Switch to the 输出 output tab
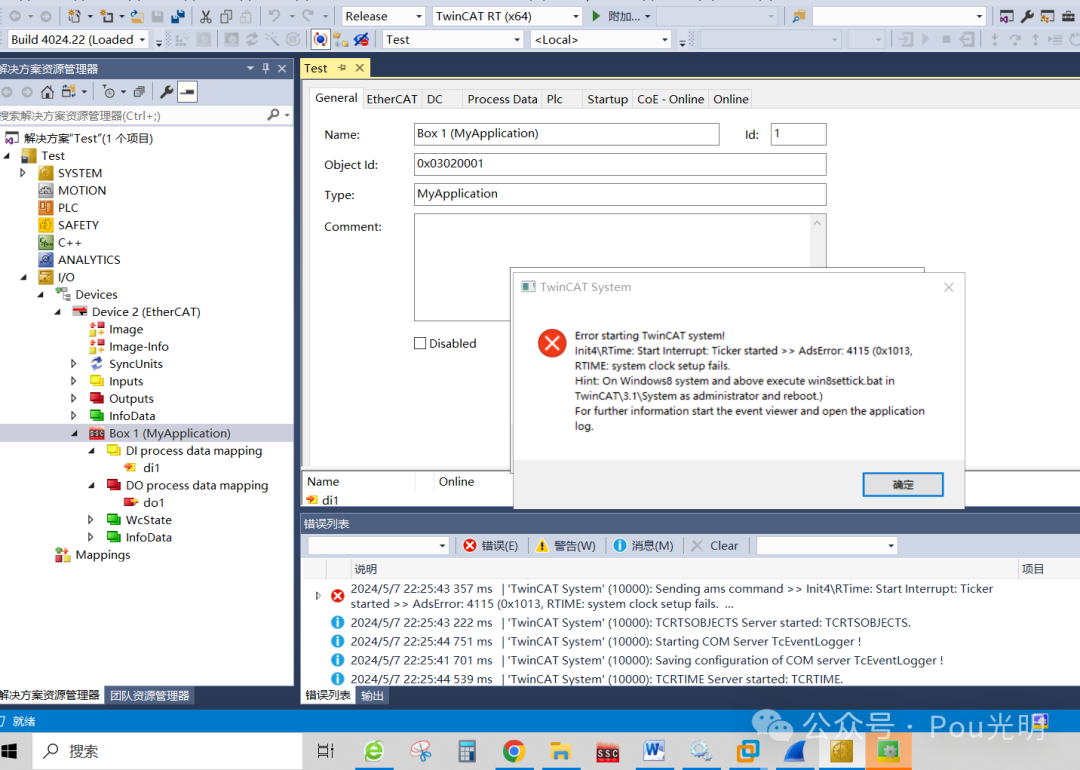The image size is (1080, 770). point(373,696)
